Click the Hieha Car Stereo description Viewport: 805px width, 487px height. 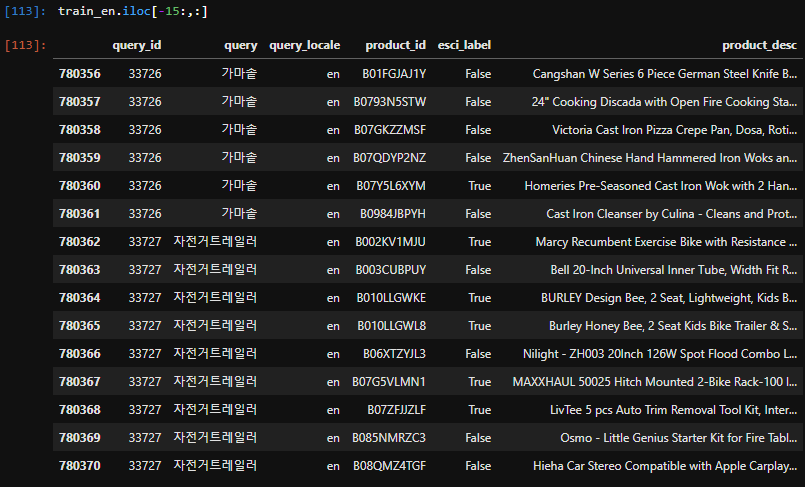coord(665,465)
